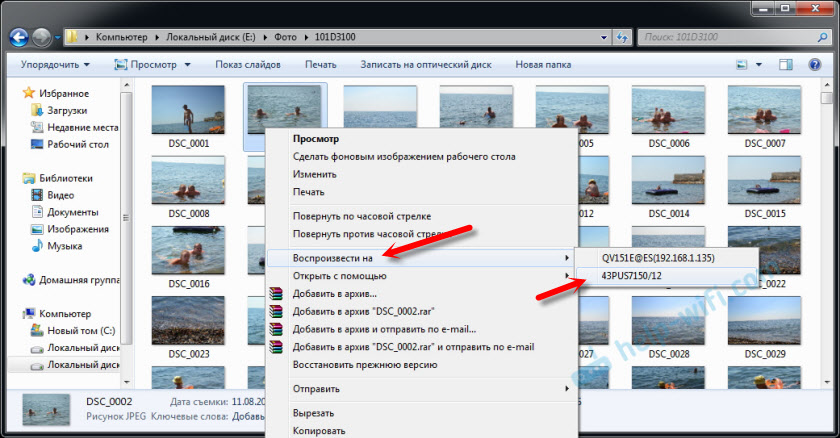The width and height of the screenshot is (840, 438).
Task: Open Документы library
Action: tap(65, 212)
